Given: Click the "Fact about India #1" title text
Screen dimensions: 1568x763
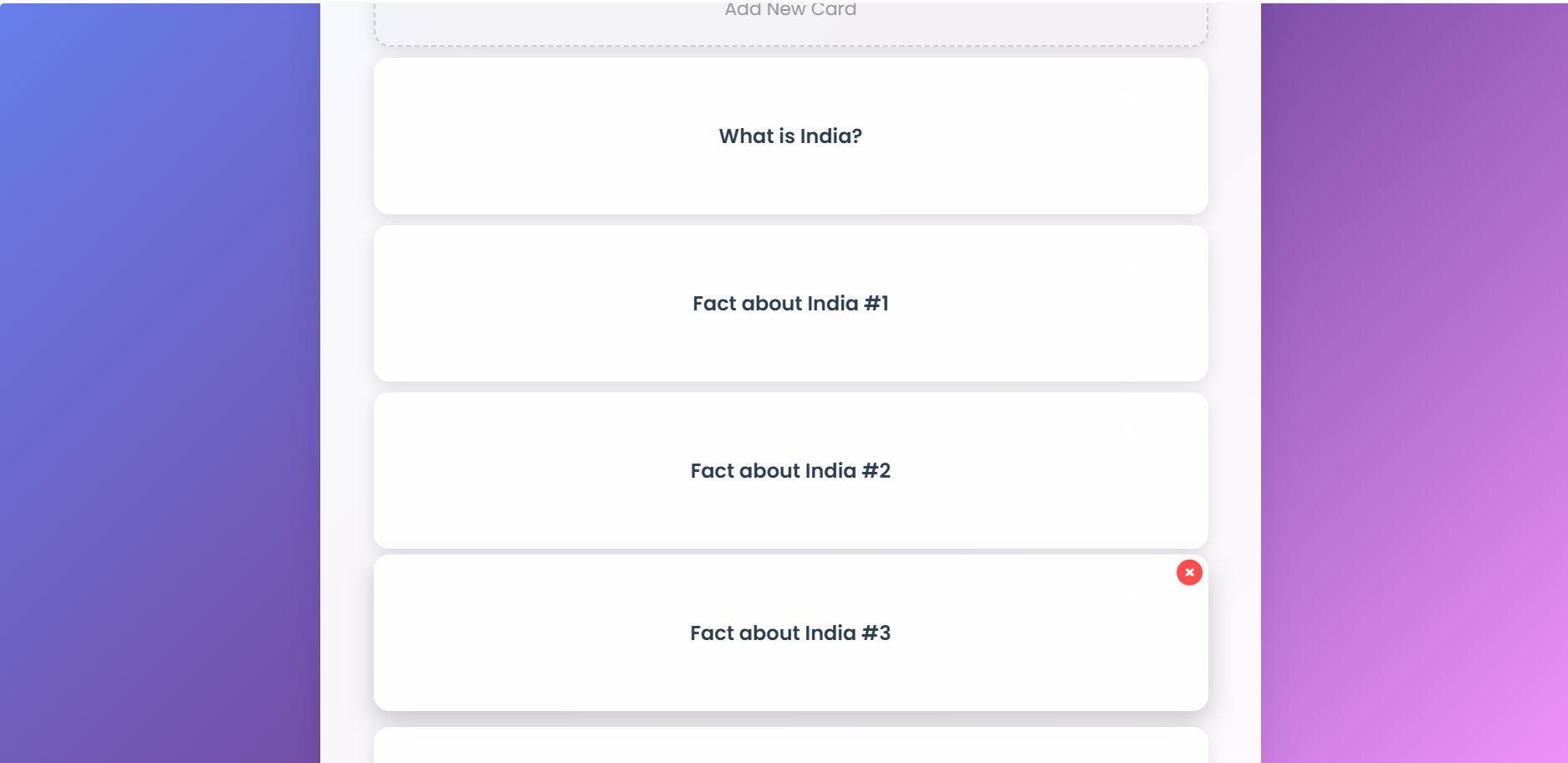Looking at the screenshot, I should pyautogui.click(x=790, y=304).
